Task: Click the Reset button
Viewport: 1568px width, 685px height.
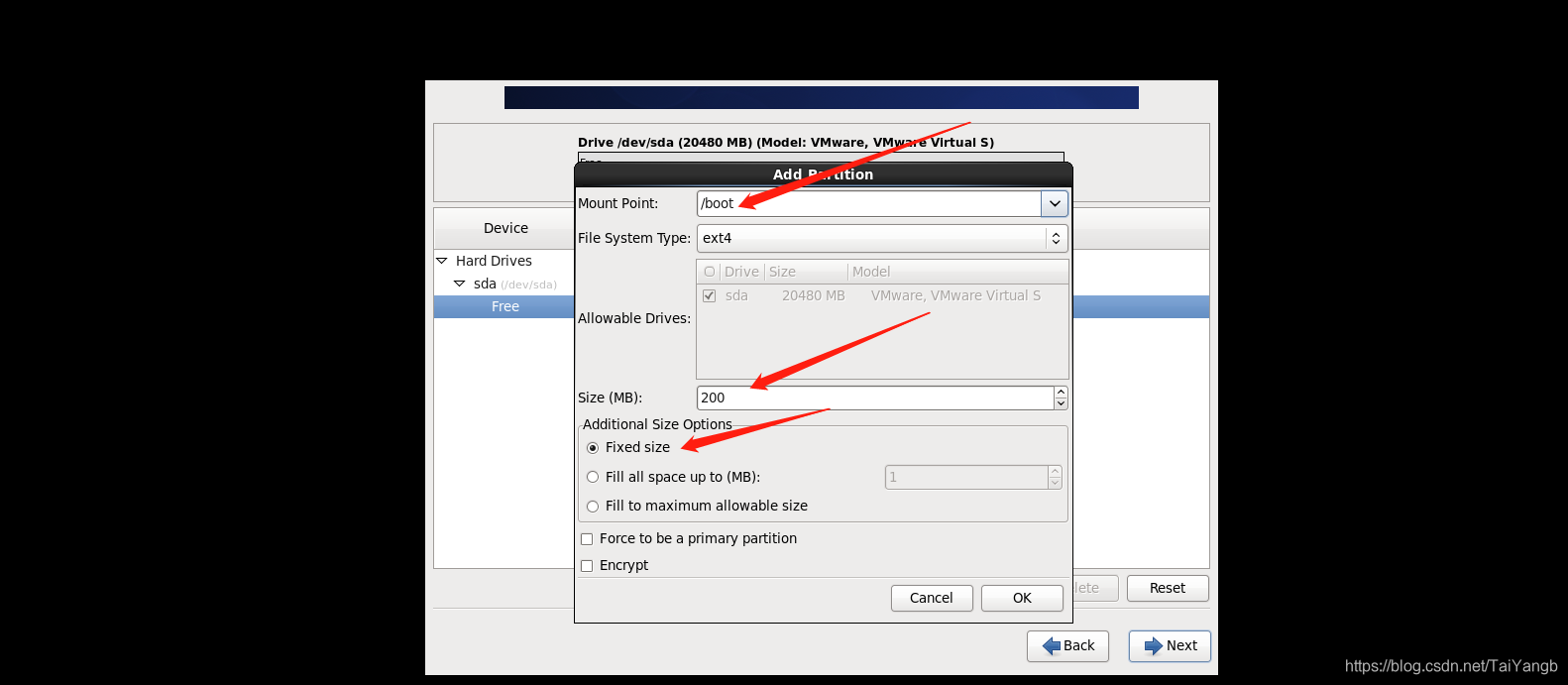Action: (x=1168, y=588)
